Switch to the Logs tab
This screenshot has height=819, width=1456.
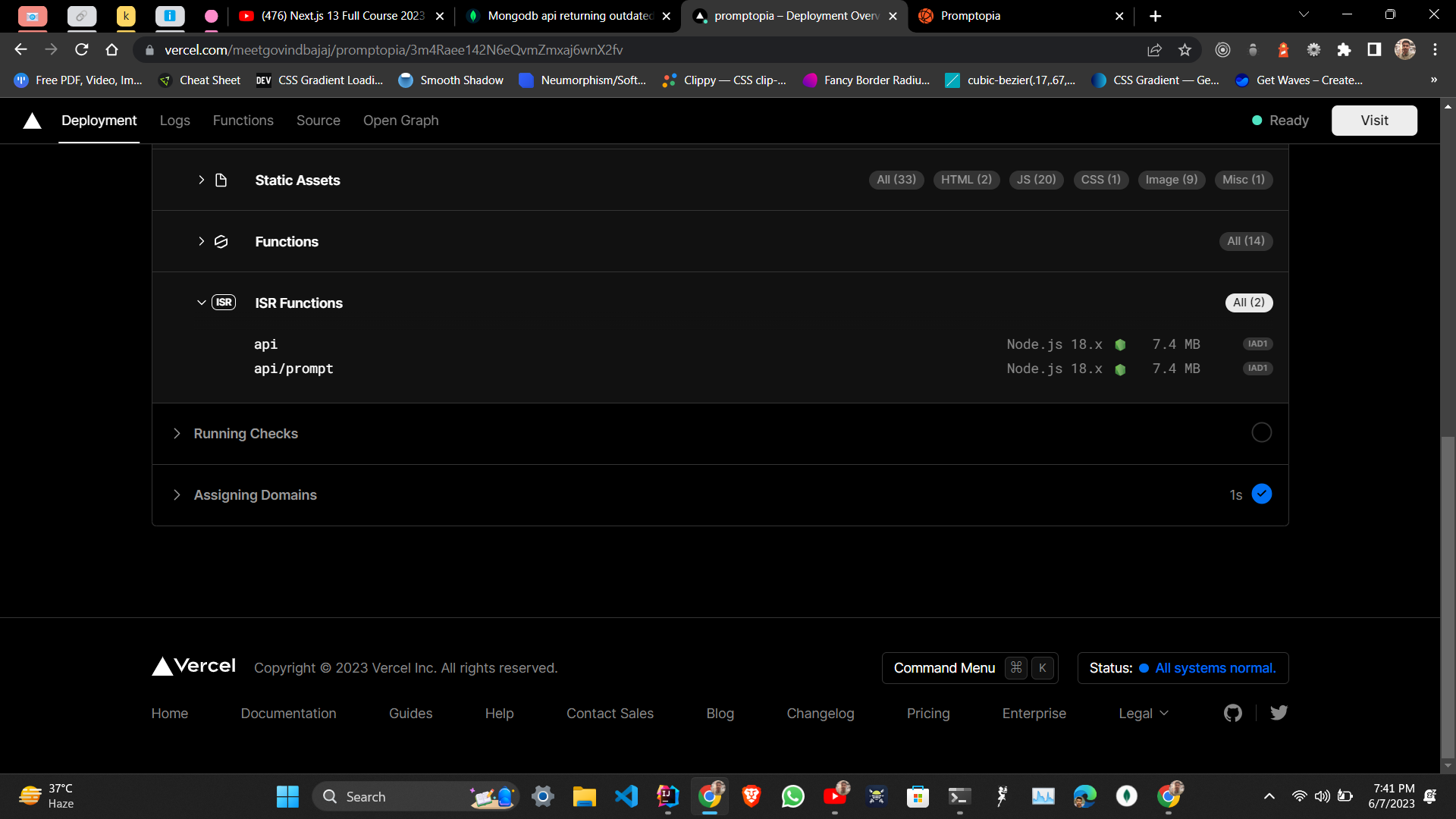tap(174, 121)
